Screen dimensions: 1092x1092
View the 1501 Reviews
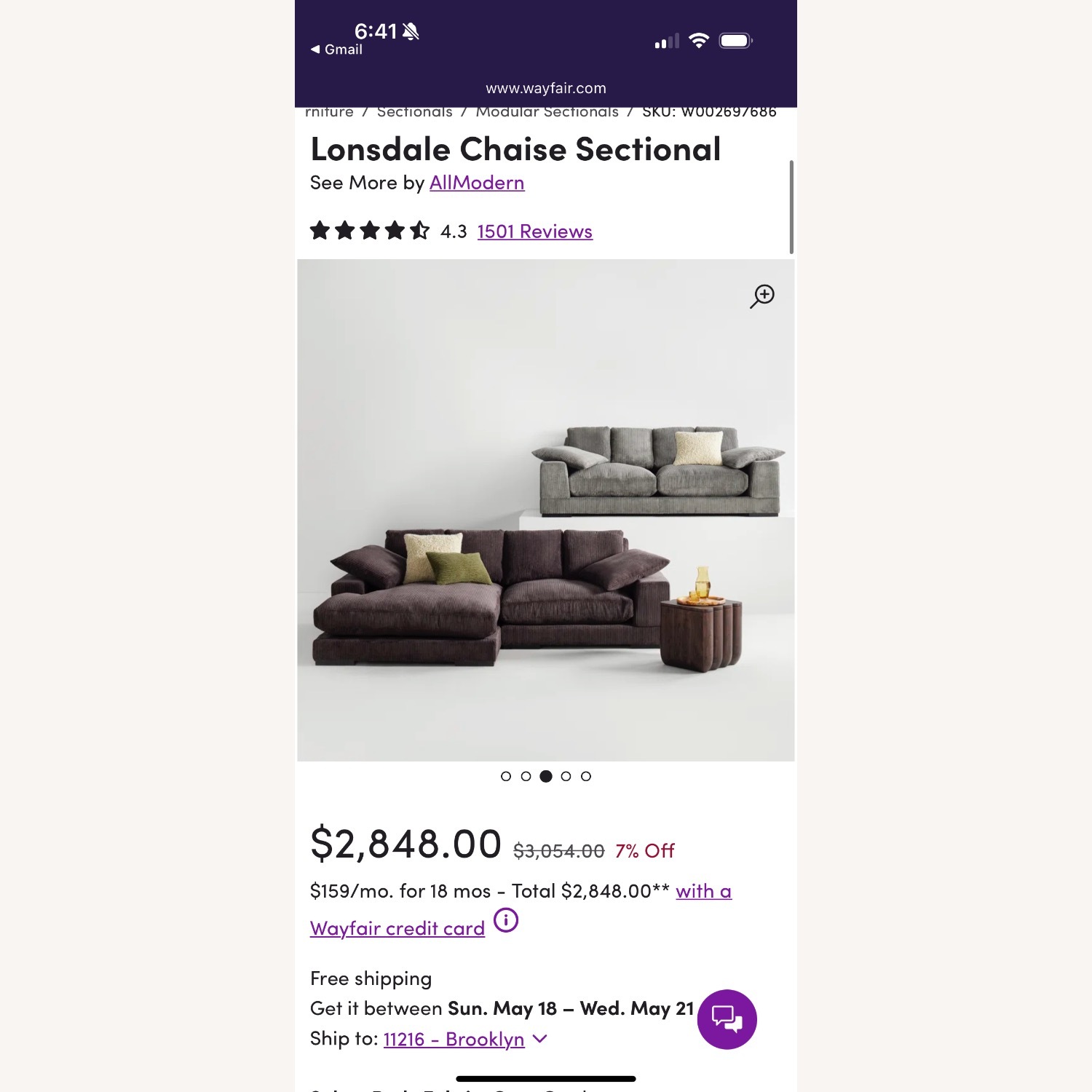pyautogui.click(x=534, y=231)
